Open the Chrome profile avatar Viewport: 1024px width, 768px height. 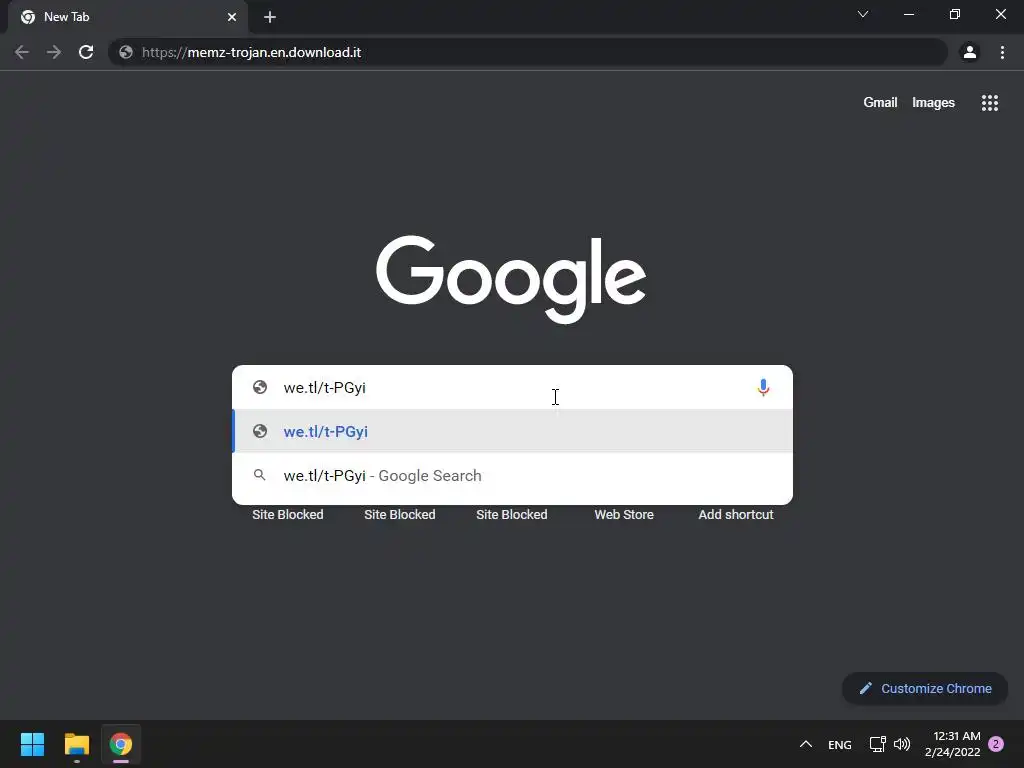(970, 52)
